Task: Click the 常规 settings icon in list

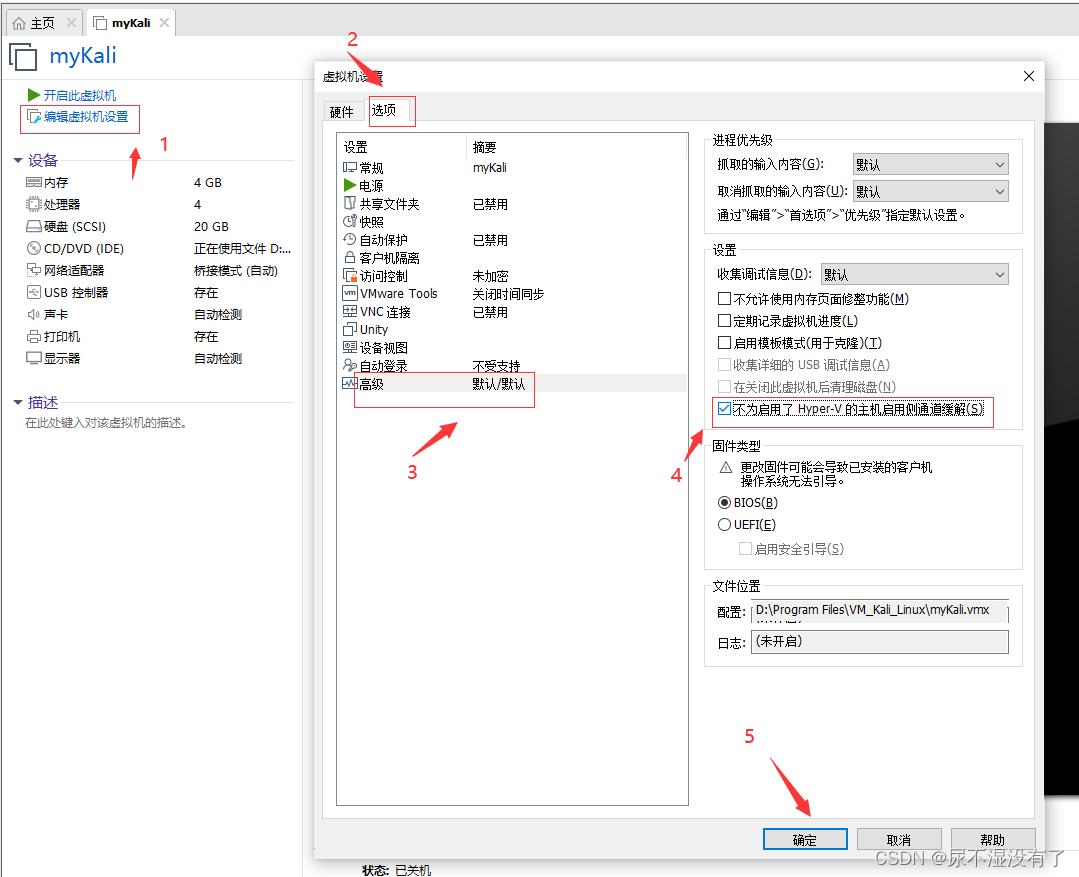Action: coord(350,167)
